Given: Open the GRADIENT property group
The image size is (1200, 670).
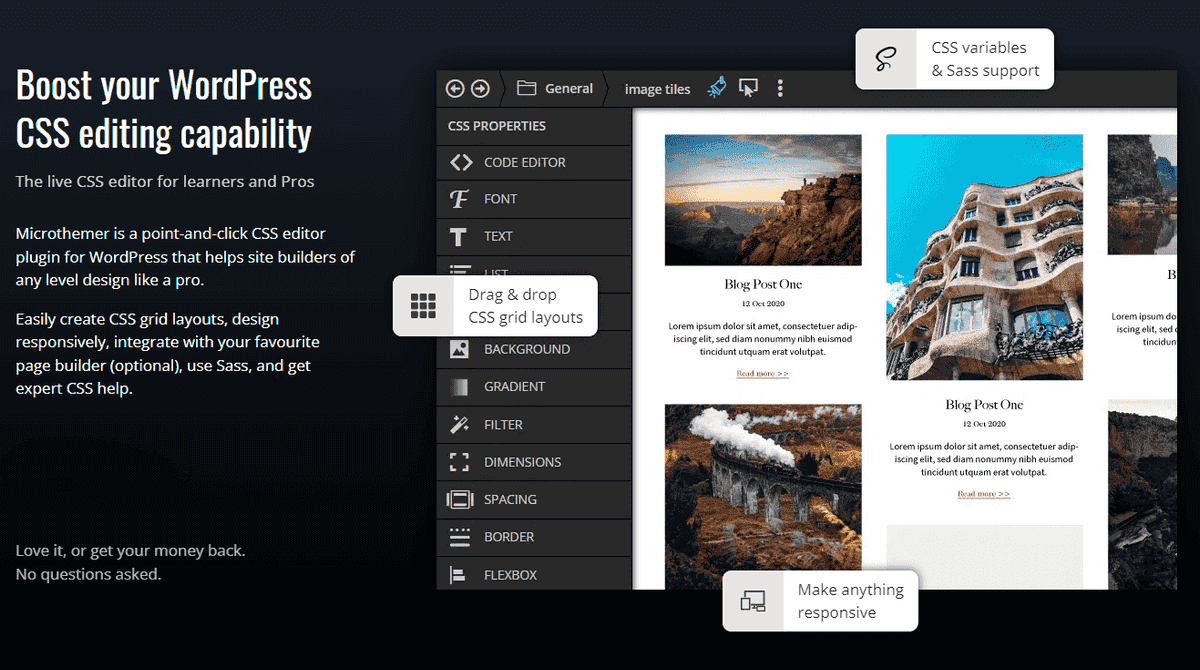Looking at the screenshot, I should click(534, 387).
